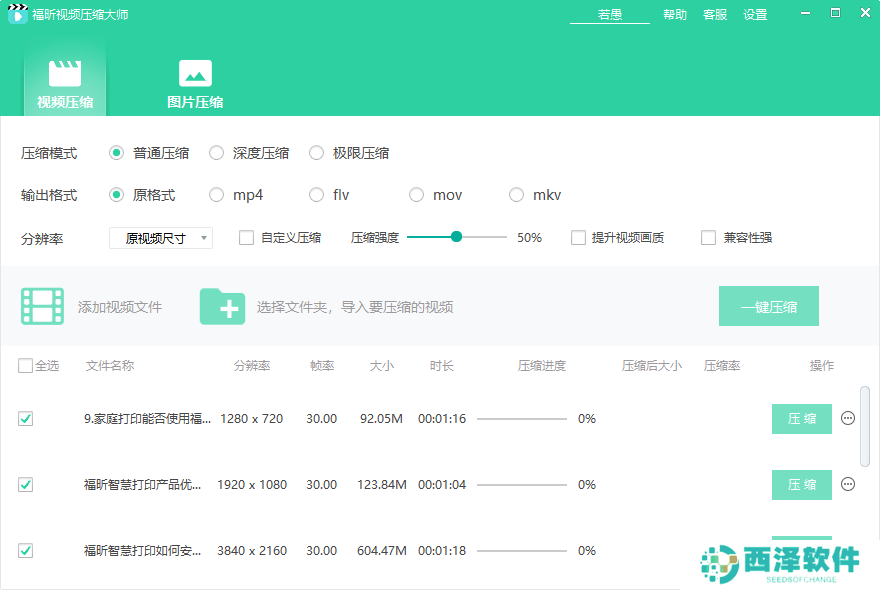This screenshot has width=880, height=590.
Task: Enable the 兼容性强 checkbox
Action: click(708, 237)
